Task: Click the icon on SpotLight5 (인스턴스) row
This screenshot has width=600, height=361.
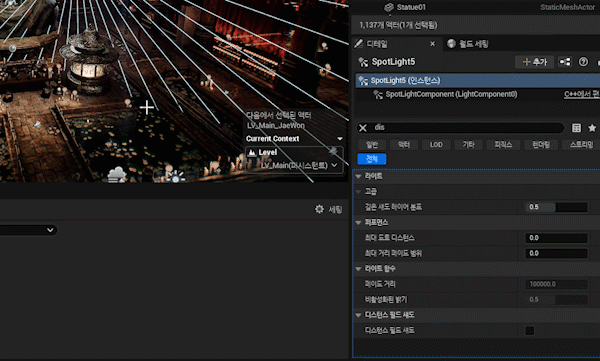Action: tap(363, 81)
